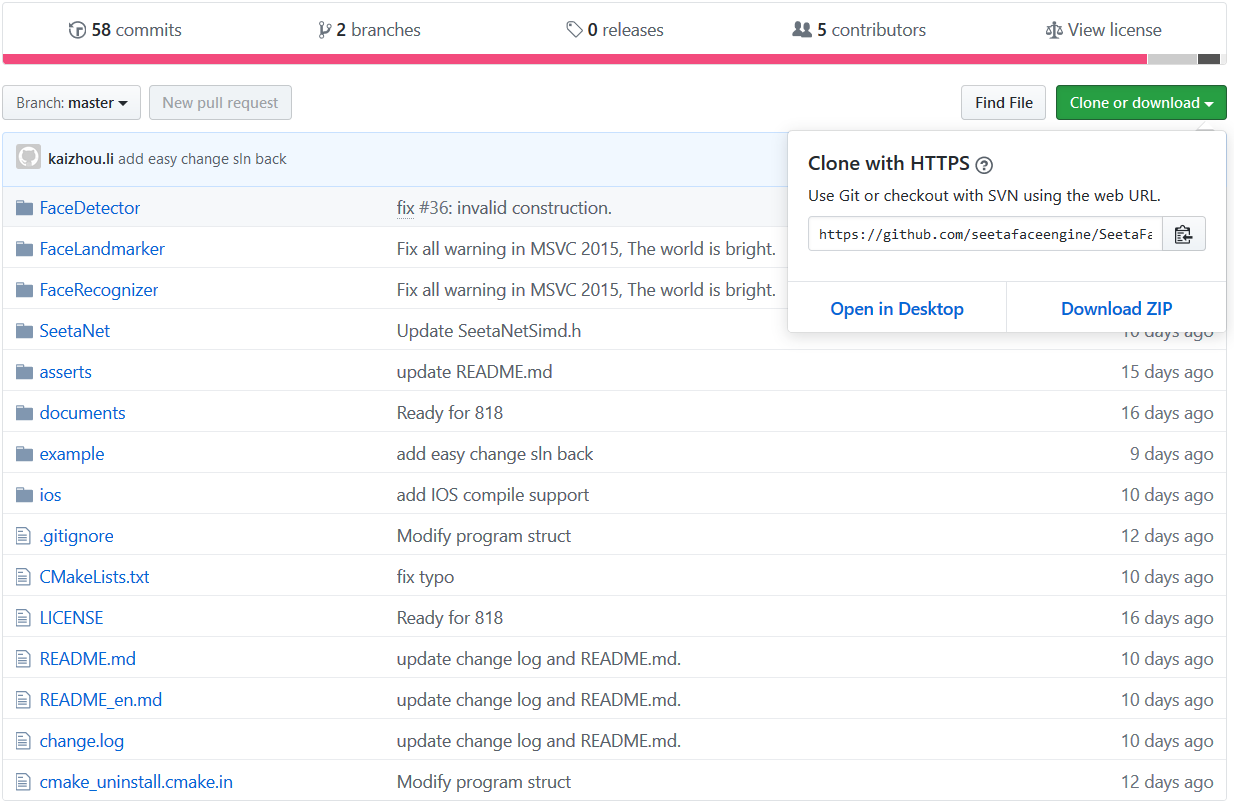This screenshot has width=1234, height=808.
Task: Select the HTTPS clone URL input field
Action: click(x=985, y=233)
